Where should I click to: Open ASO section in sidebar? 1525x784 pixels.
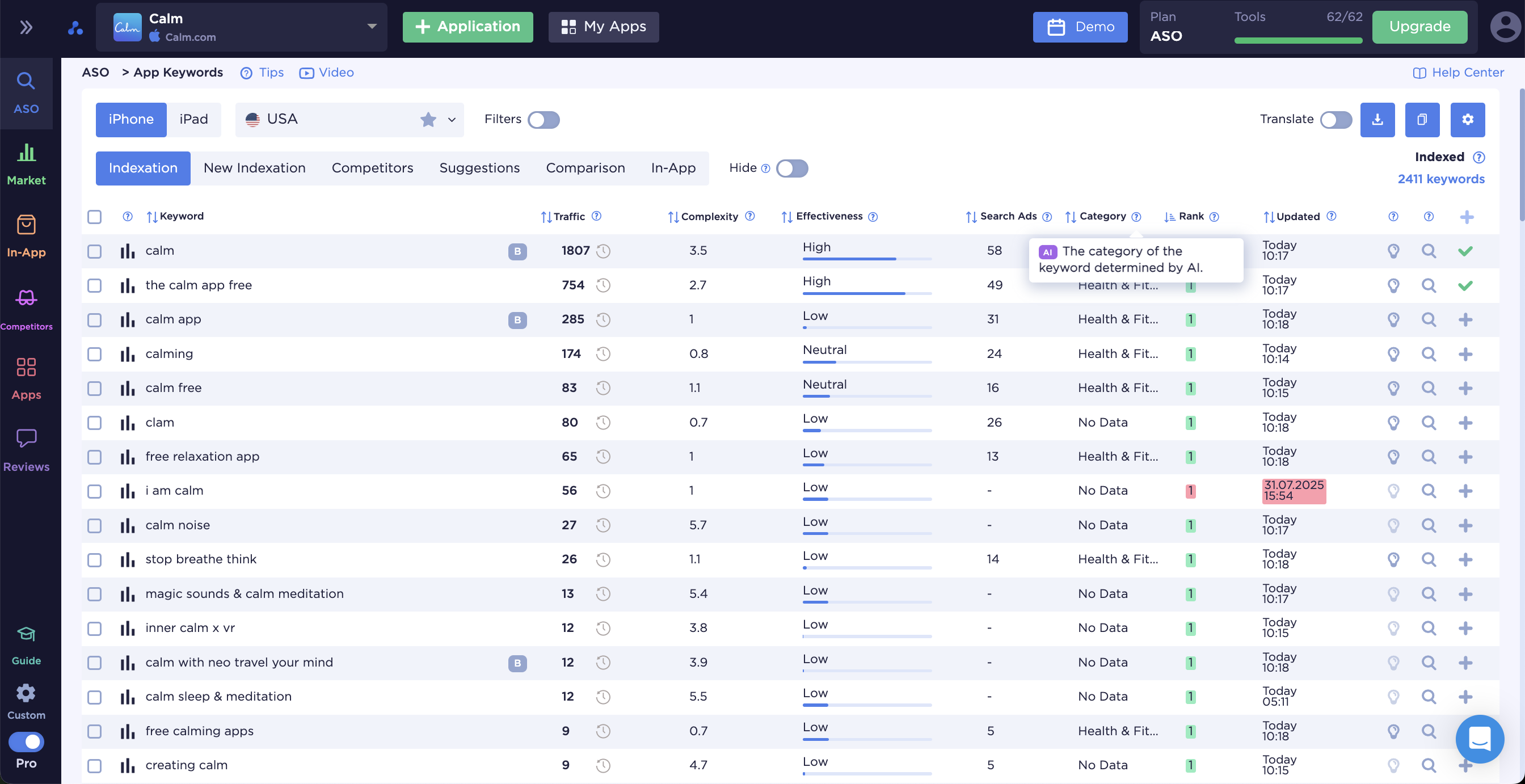(26, 93)
